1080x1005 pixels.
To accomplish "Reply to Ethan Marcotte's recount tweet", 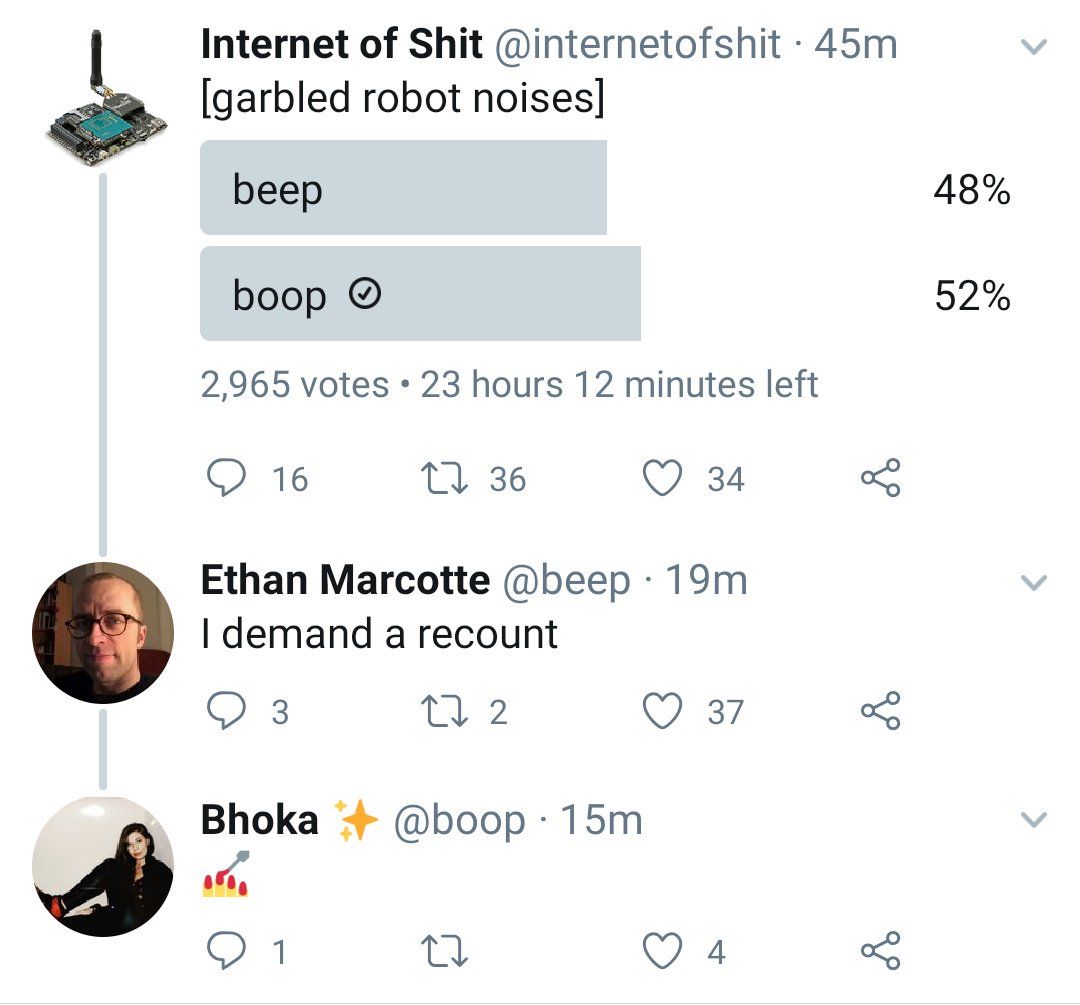I will 227,710.
